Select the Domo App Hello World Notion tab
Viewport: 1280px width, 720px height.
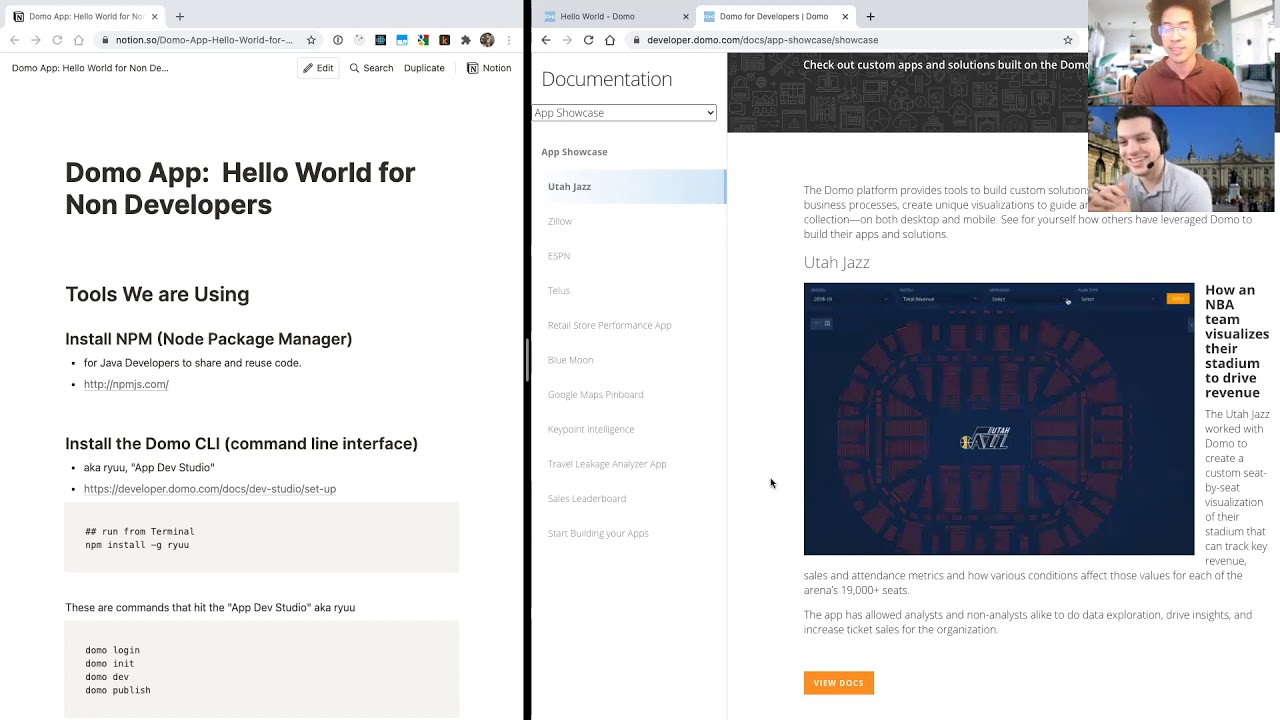point(85,16)
